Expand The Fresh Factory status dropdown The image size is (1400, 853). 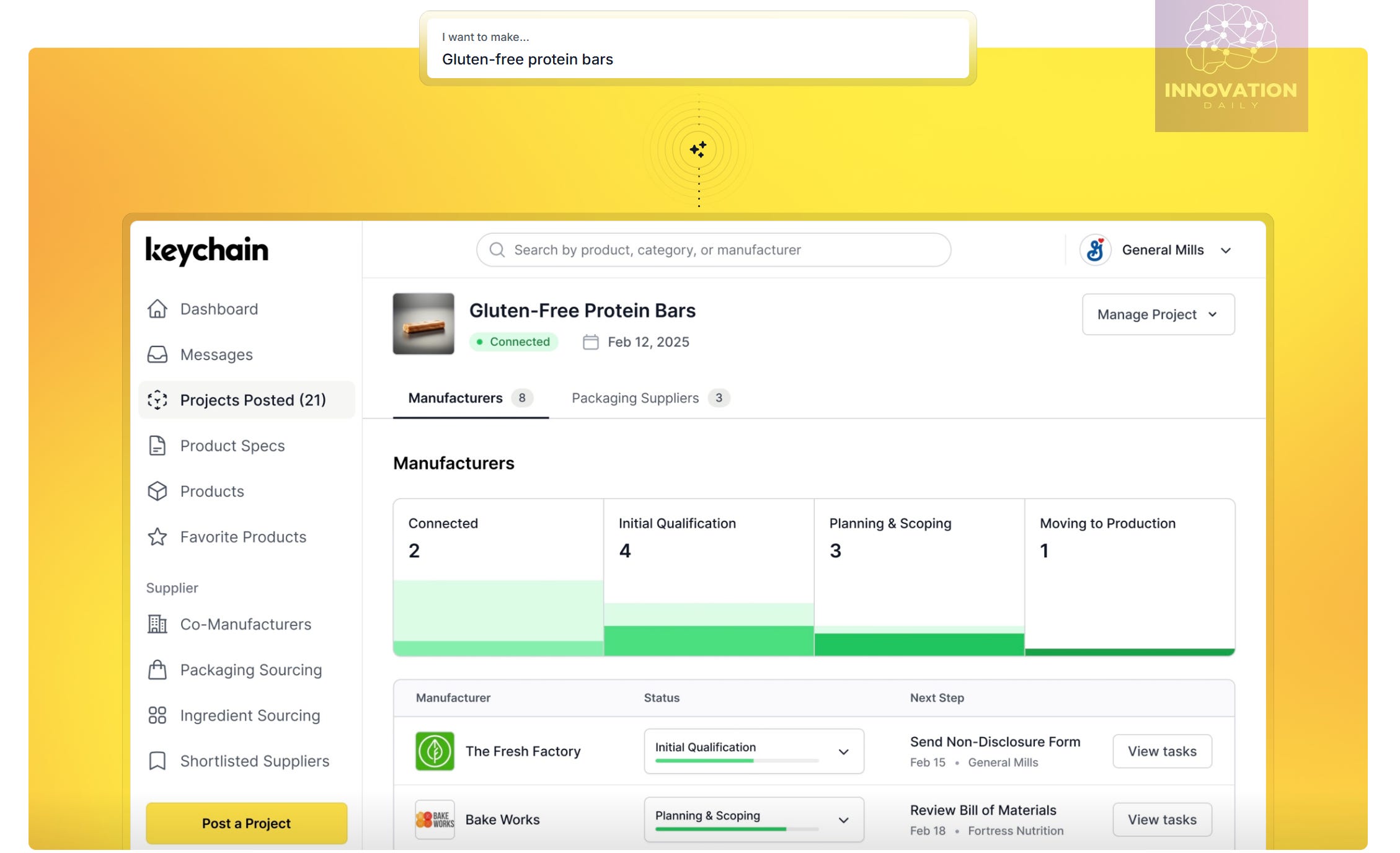pyautogui.click(x=843, y=751)
